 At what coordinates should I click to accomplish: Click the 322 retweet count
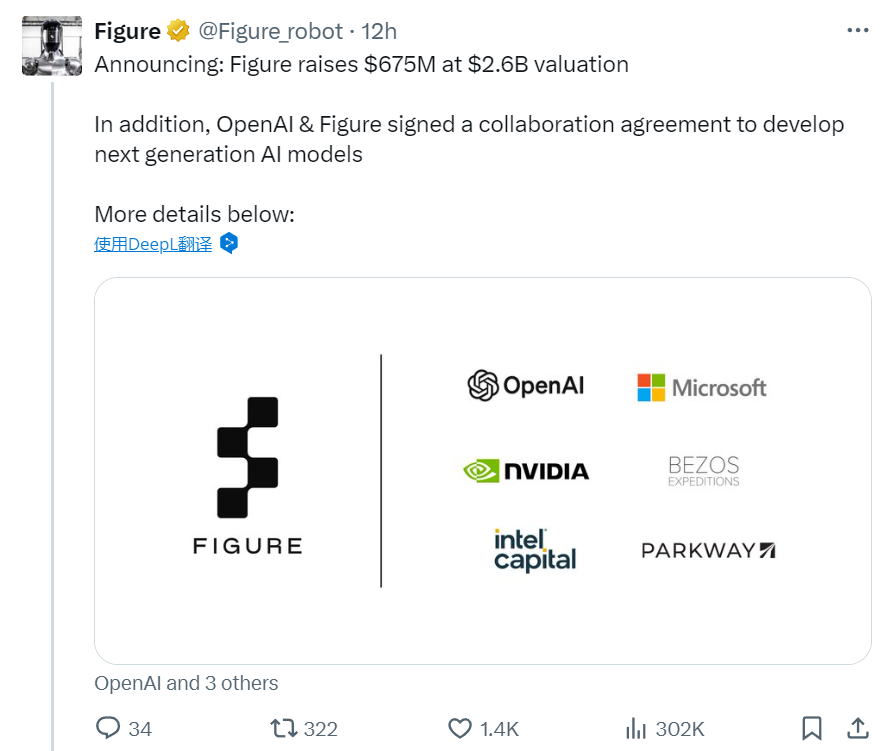(x=320, y=729)
